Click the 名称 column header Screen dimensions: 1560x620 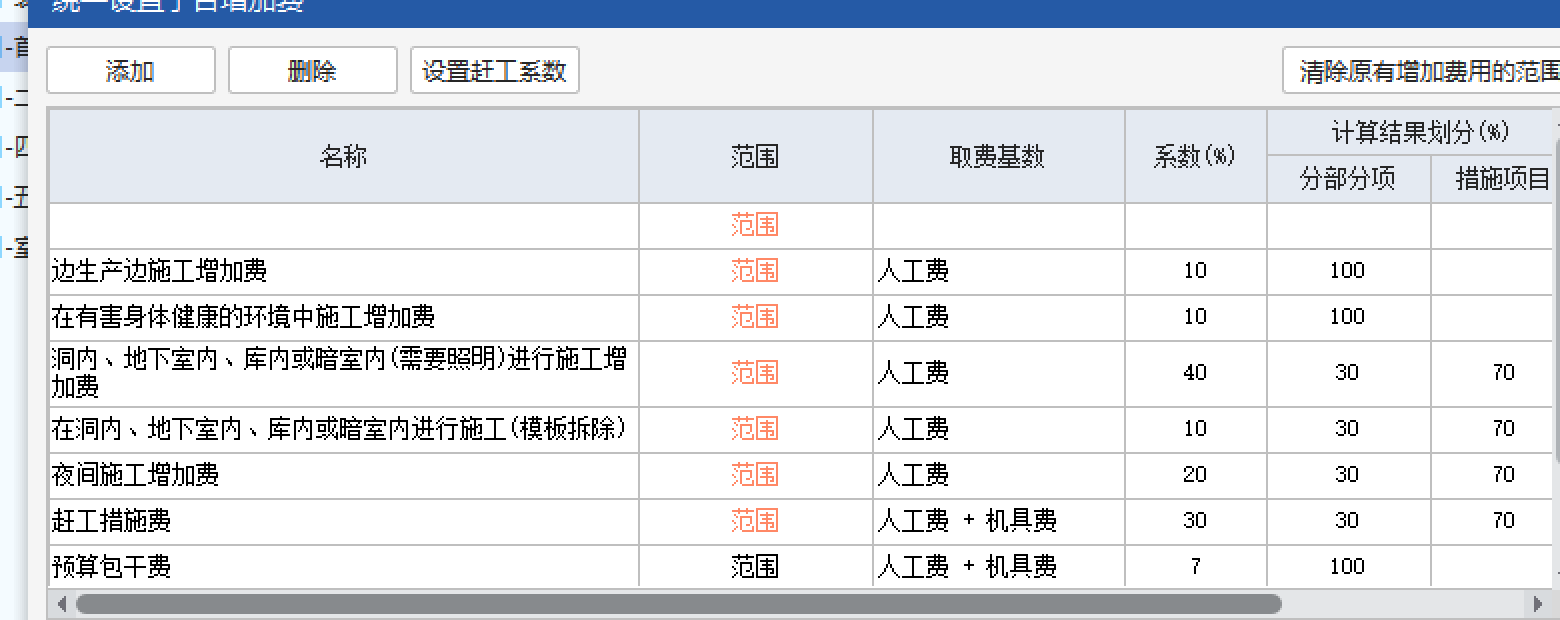(345, 155)
